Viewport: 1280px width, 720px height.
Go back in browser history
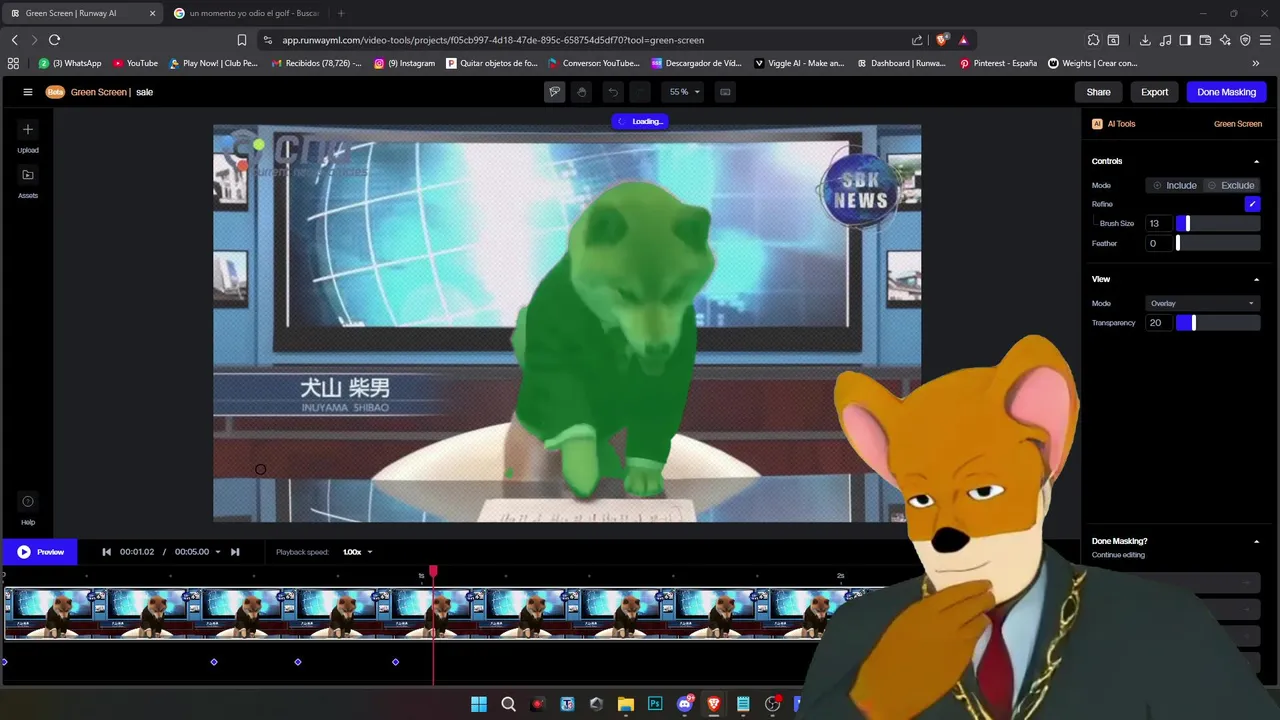point(14,40)
